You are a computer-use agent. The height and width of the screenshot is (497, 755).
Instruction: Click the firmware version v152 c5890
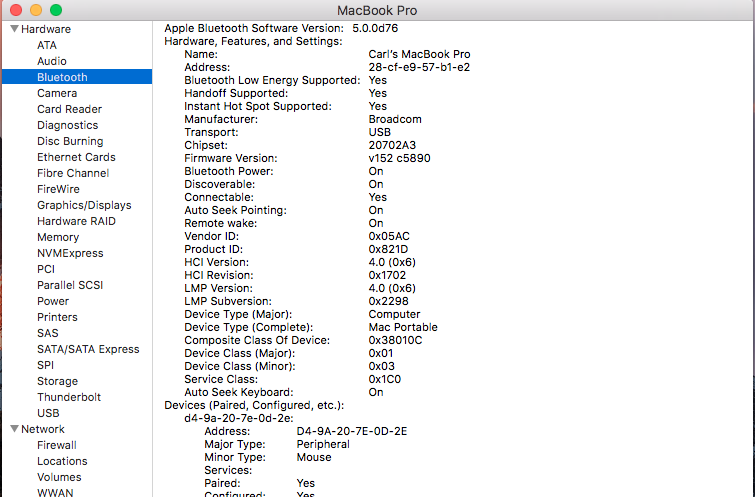tap(400, 158)
